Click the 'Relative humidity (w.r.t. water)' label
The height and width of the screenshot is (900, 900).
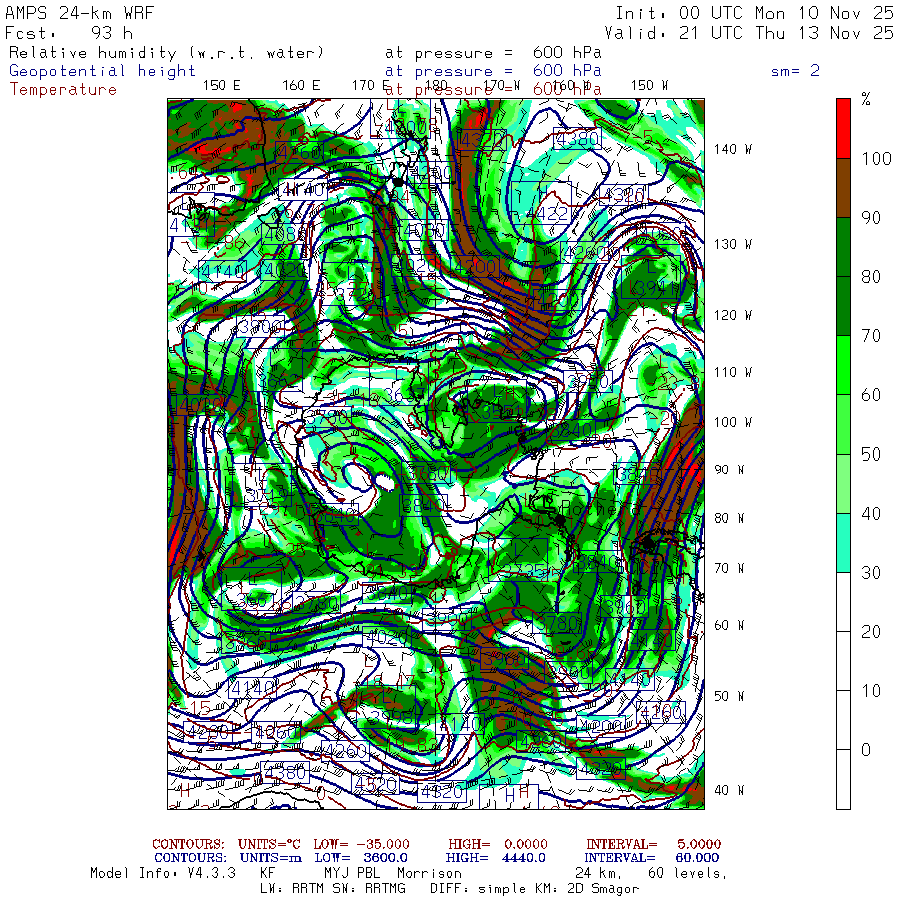tap(167, 52)
